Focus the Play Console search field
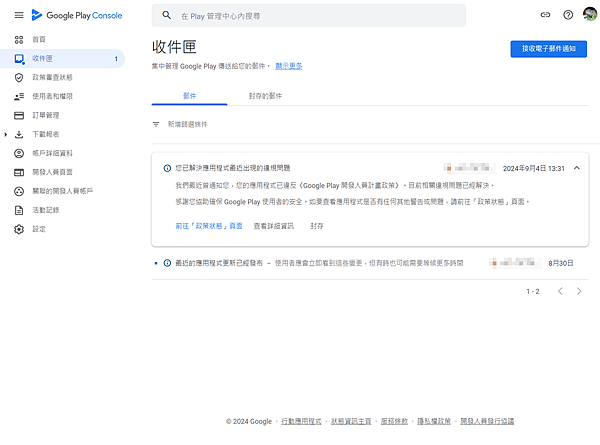The width and height of the screenshot is (600, 445). [308, 16]
